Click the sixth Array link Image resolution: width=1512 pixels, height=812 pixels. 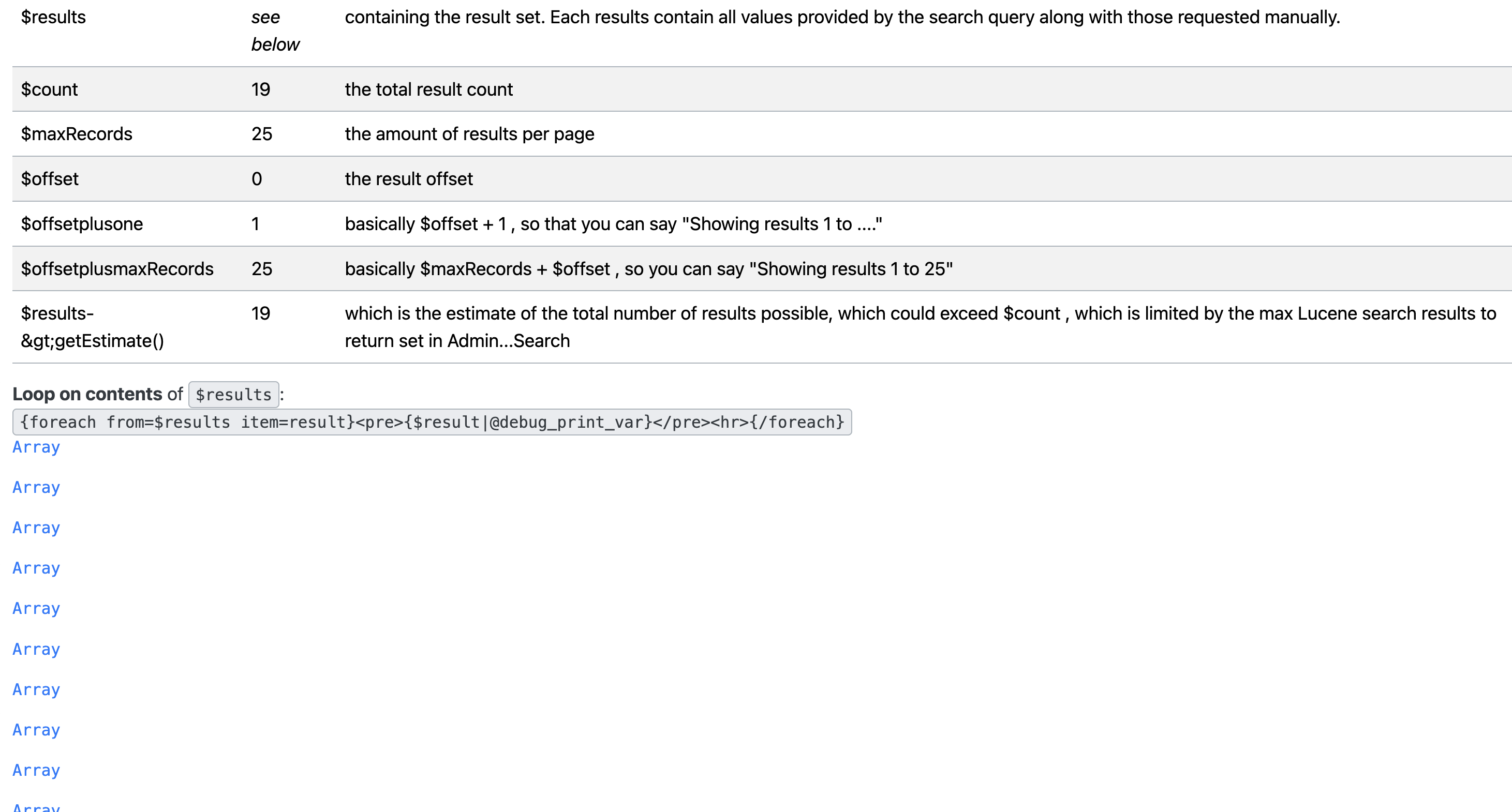36,649
